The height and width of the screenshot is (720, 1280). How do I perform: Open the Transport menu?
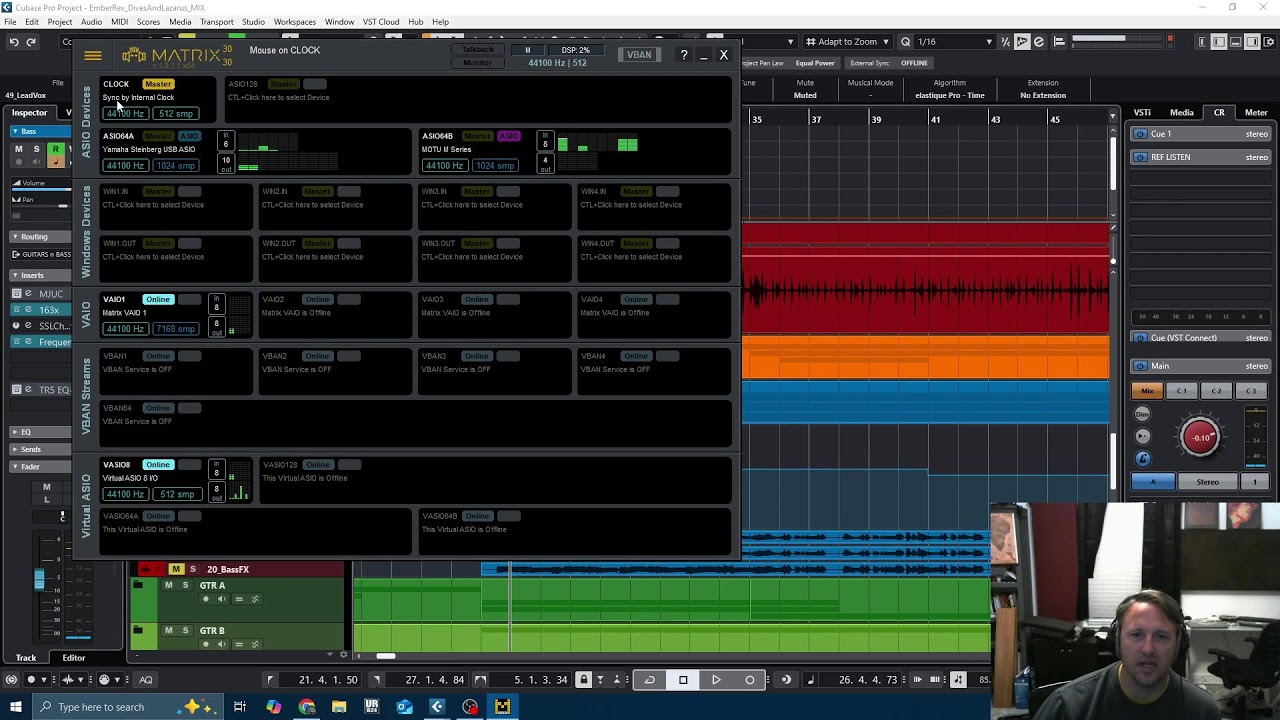click(216, 22)
